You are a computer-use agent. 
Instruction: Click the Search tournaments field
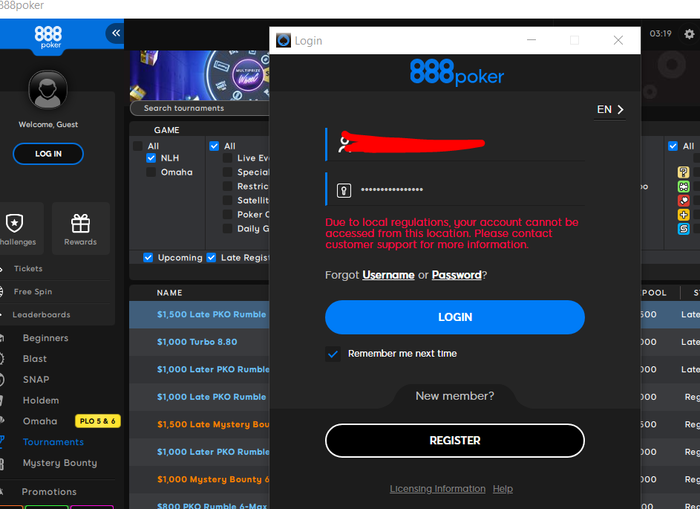(200, 108)
